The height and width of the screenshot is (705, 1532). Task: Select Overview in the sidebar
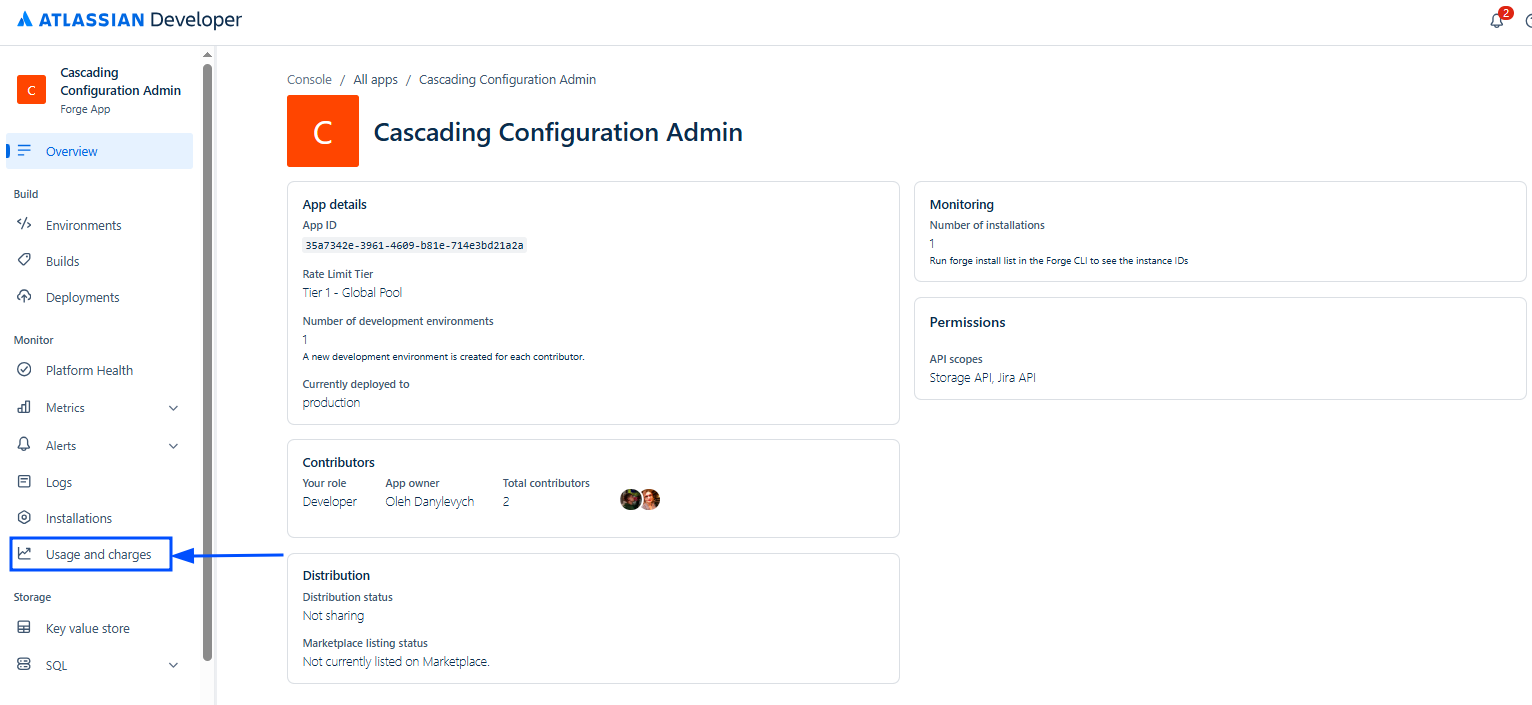[x=72, y=152]
